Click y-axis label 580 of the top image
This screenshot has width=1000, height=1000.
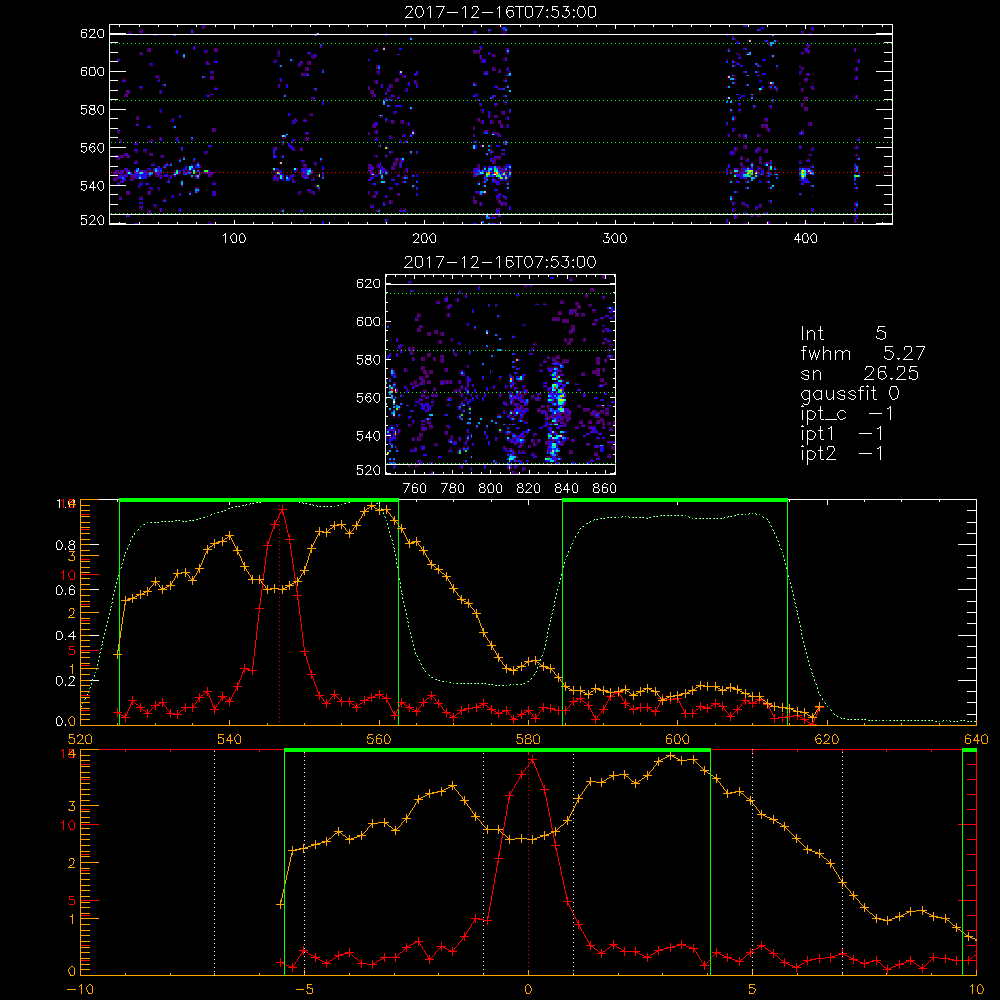click(92, 110)
